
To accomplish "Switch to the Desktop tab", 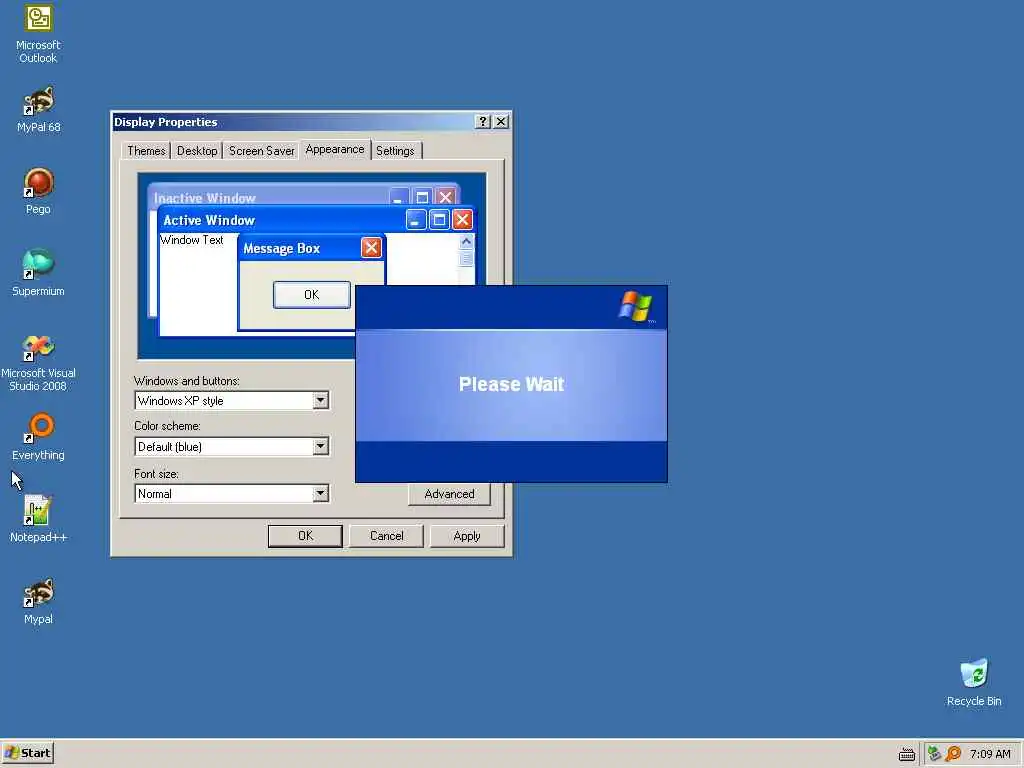I will pyautogui.click(x=197, y=151).
